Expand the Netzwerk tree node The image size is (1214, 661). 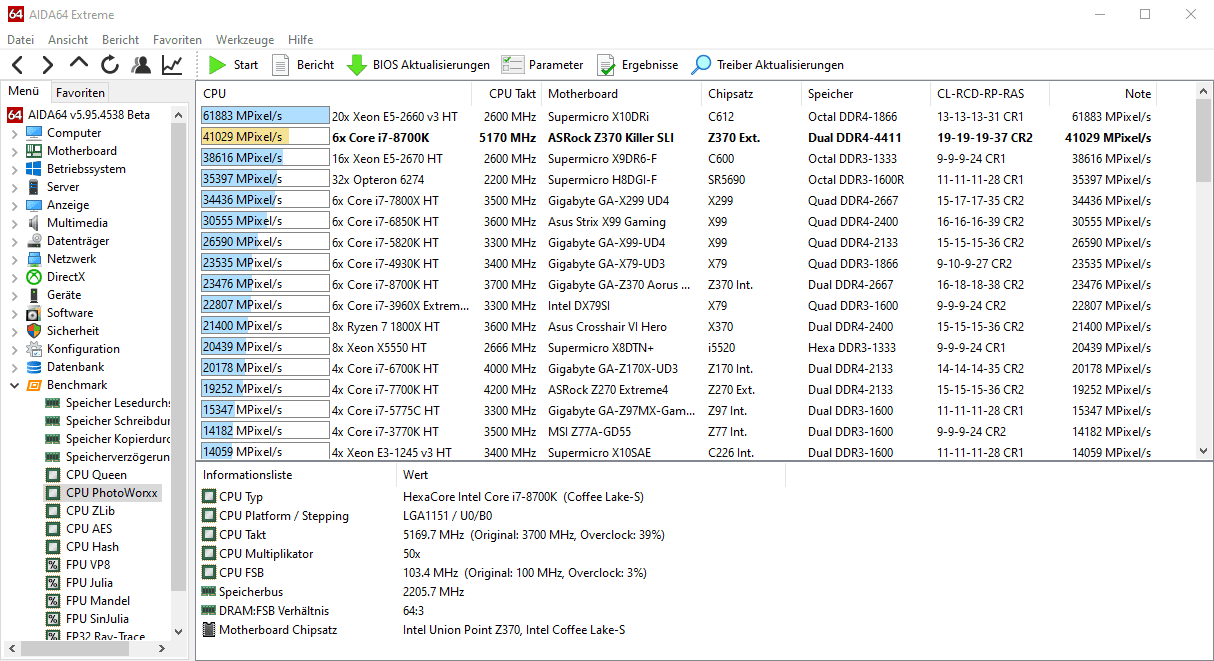[14, 259]
